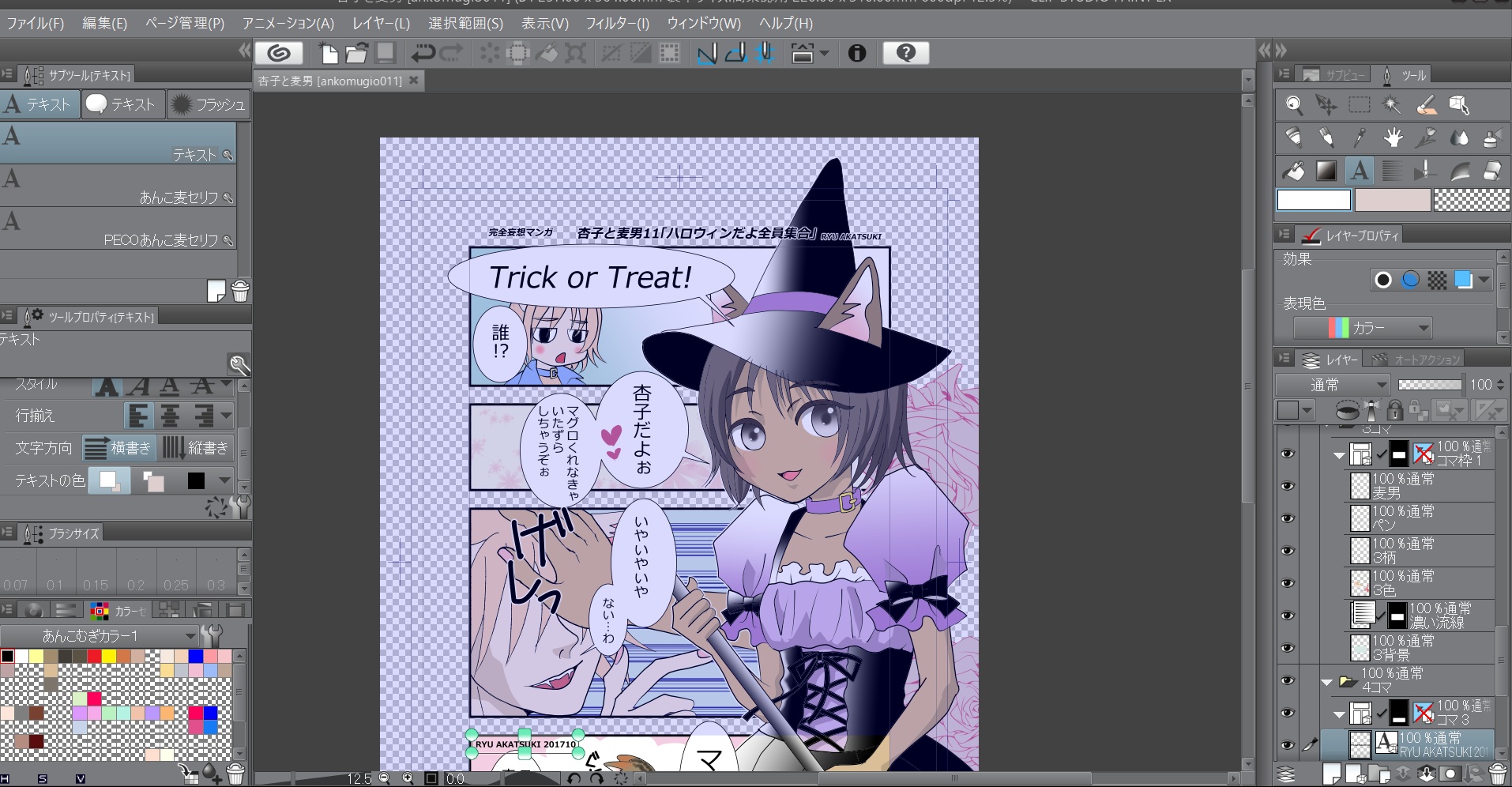Click the Undo arrow in command bar
The width and height of the screenshot is (1512, 787).
coord(423,53)
